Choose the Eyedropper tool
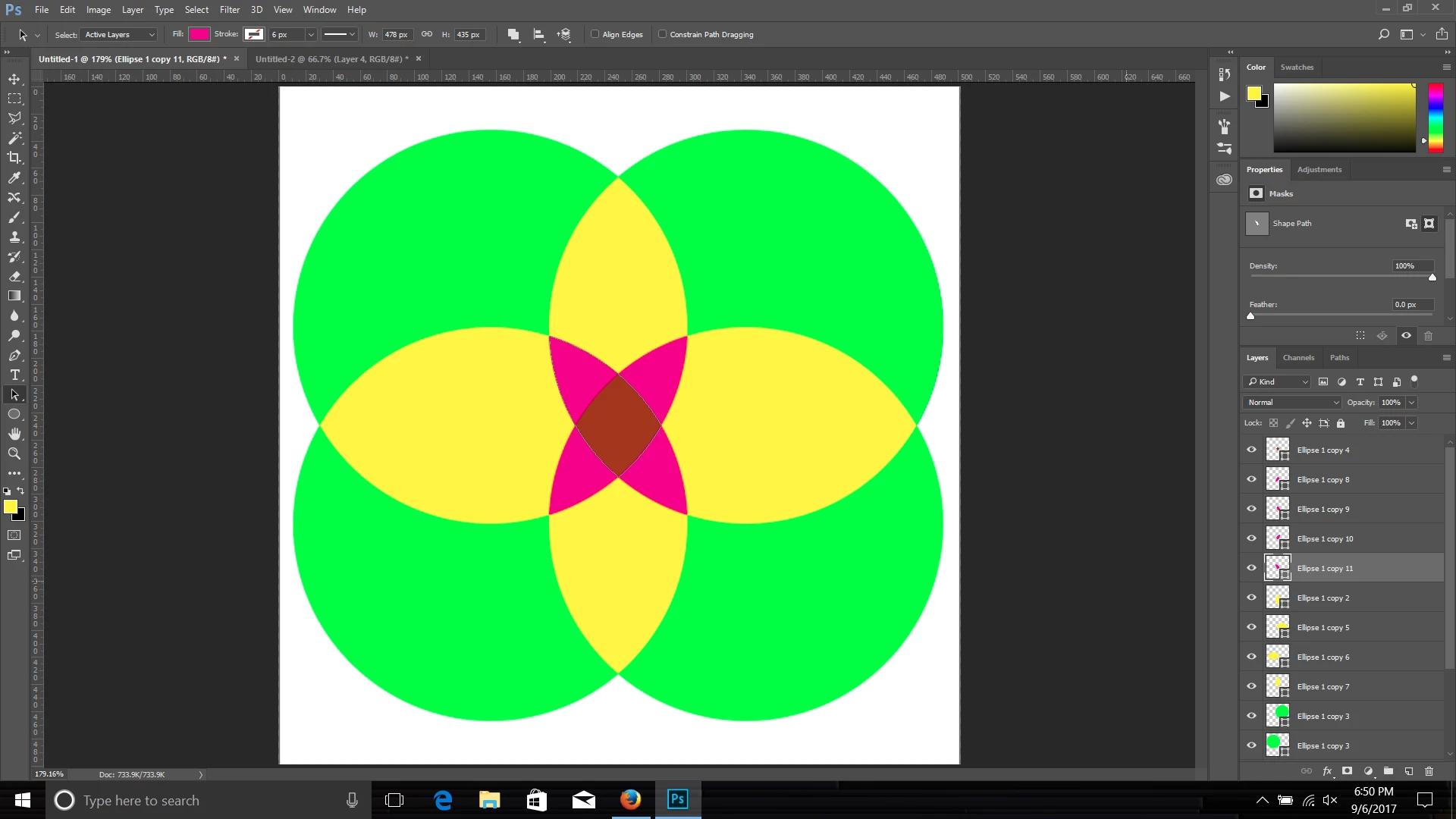The image size is (1456, 819). [14, 177]
